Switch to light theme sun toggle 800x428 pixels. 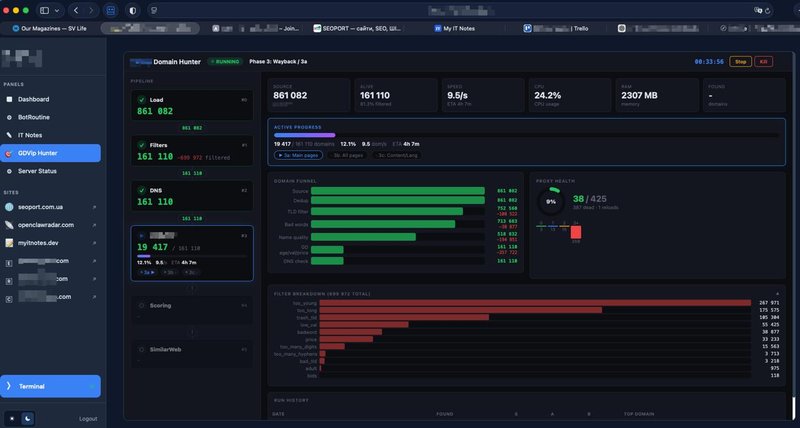pos(12,419)
